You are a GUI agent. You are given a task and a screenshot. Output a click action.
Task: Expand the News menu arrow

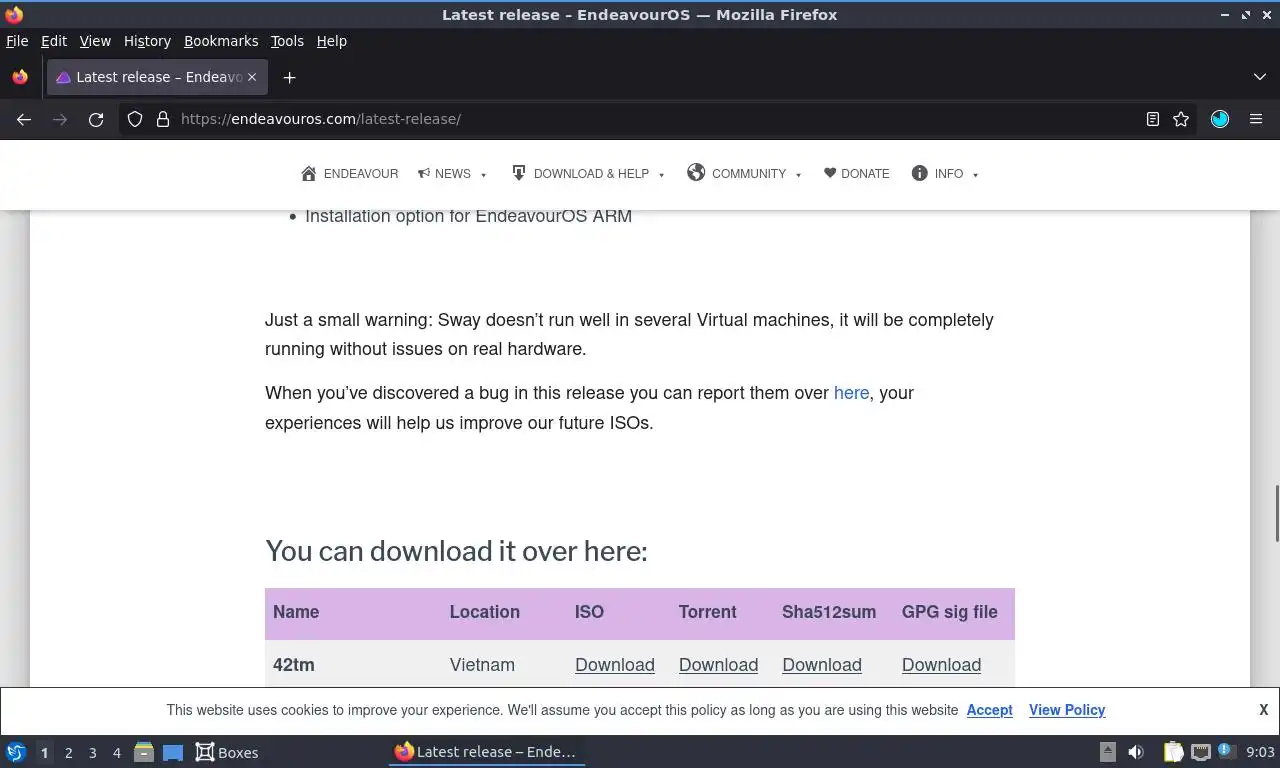click(484, 175)
